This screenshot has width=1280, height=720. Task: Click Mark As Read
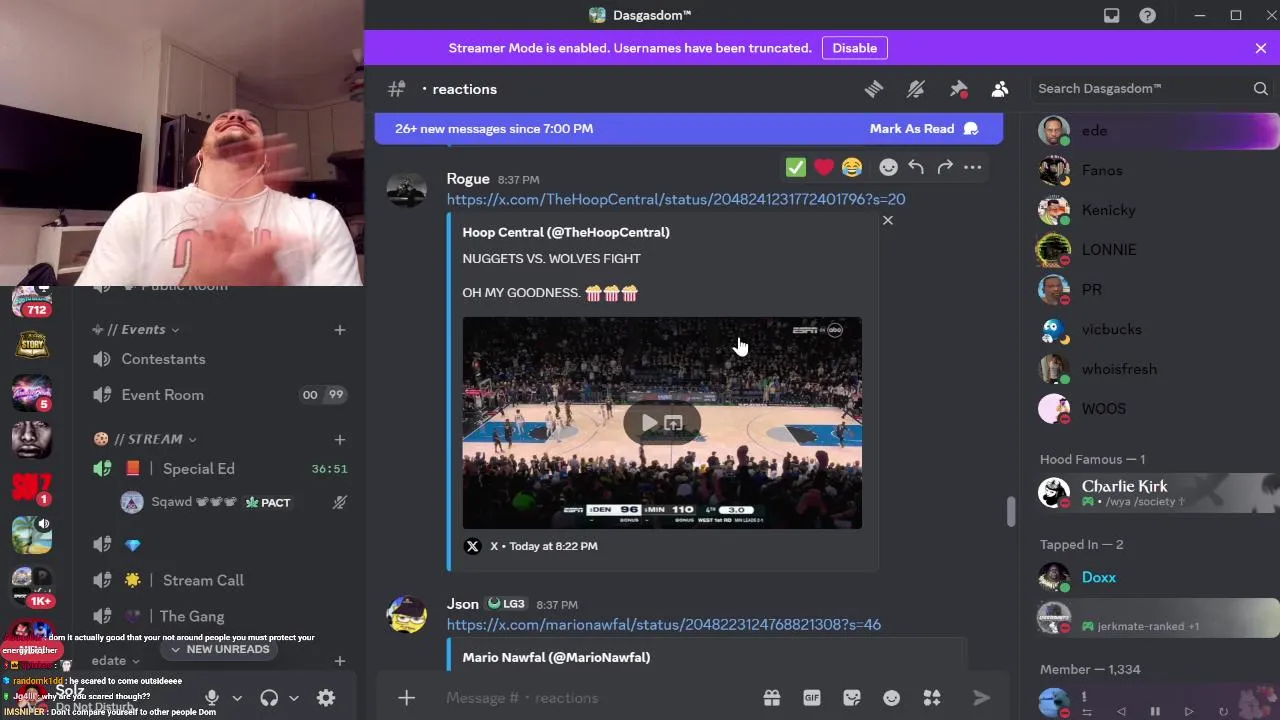tap(923, 128)
